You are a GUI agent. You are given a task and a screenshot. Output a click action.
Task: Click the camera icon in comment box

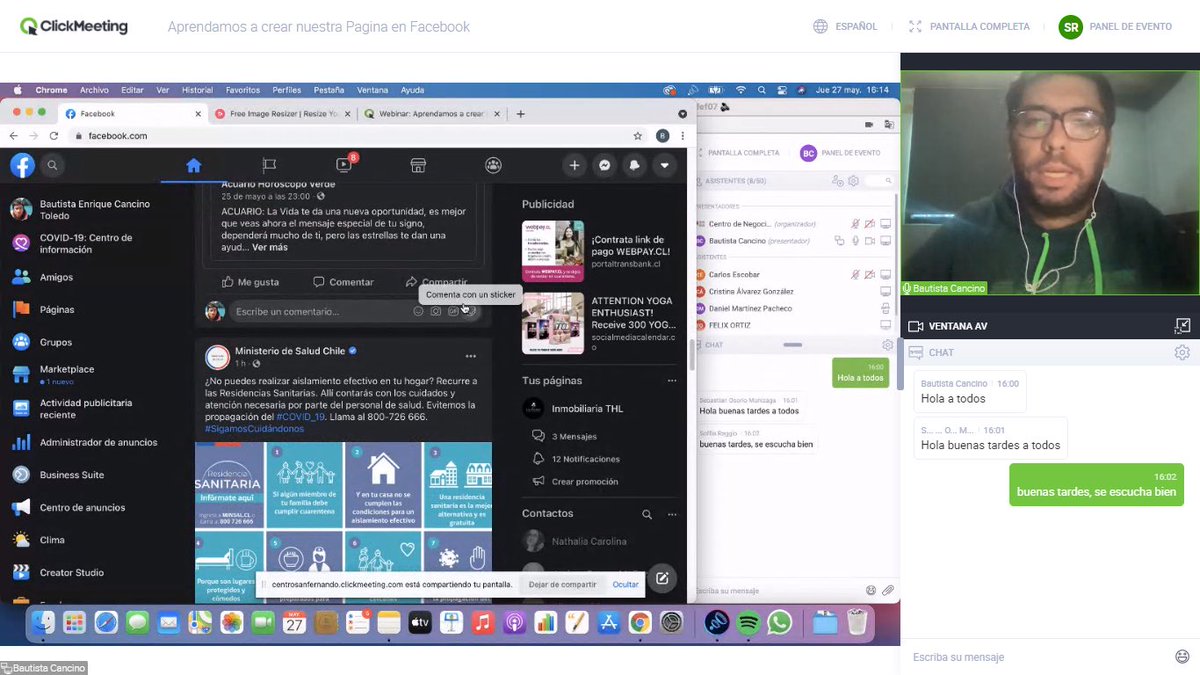pos(436,311)
